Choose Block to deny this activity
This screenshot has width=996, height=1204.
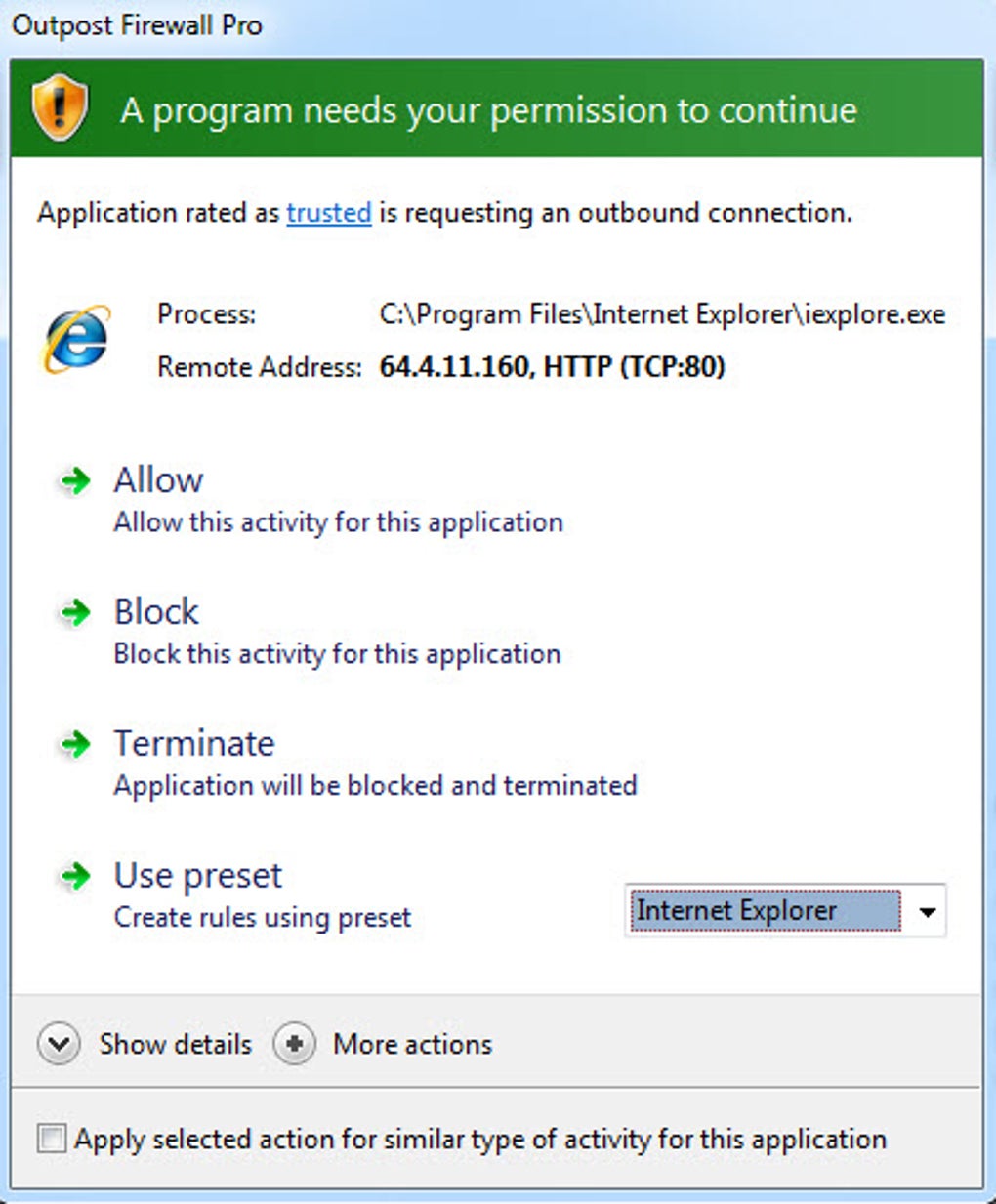[x=156, y=612]
